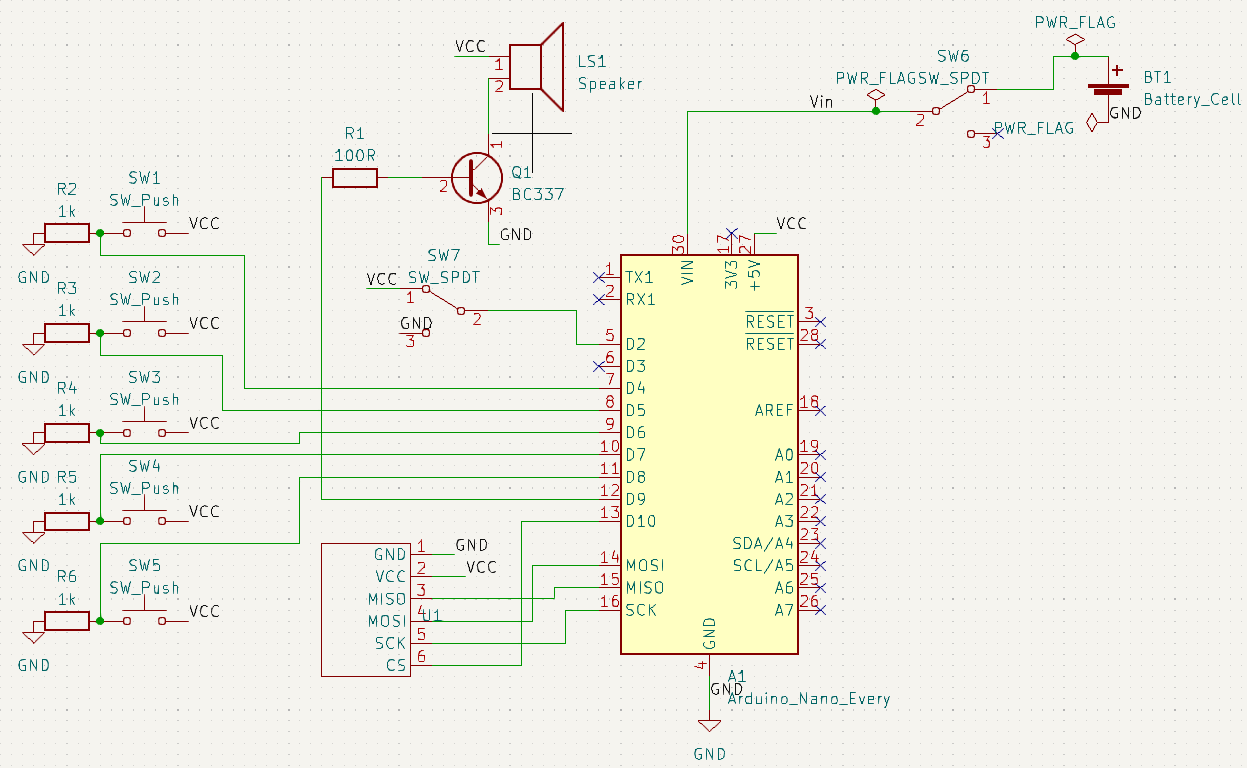1247x768 pixels.
Task: Select the '100R' value text
Action: tap(354, 155)
